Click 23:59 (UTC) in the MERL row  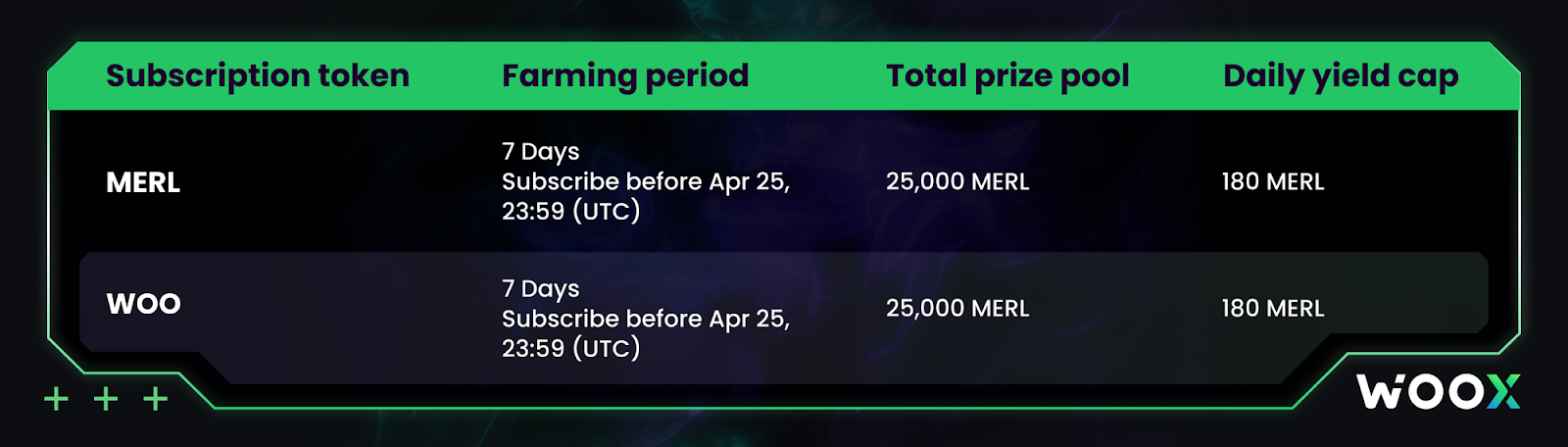click(x=571, y=211)
